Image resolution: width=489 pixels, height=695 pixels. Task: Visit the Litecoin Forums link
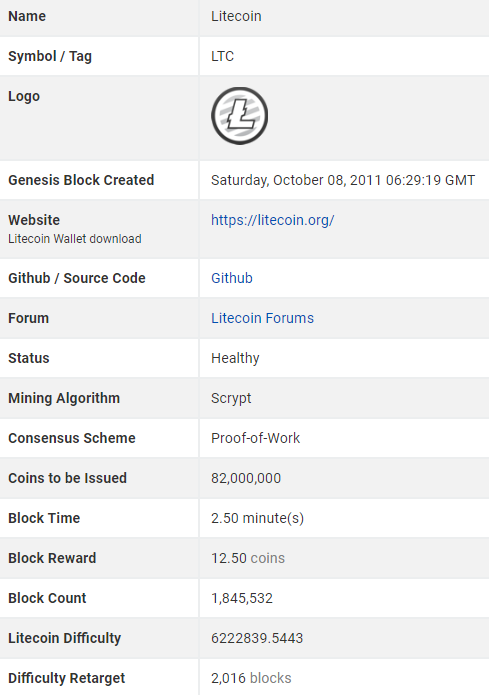pyautogui.click(x=262, y=318)
